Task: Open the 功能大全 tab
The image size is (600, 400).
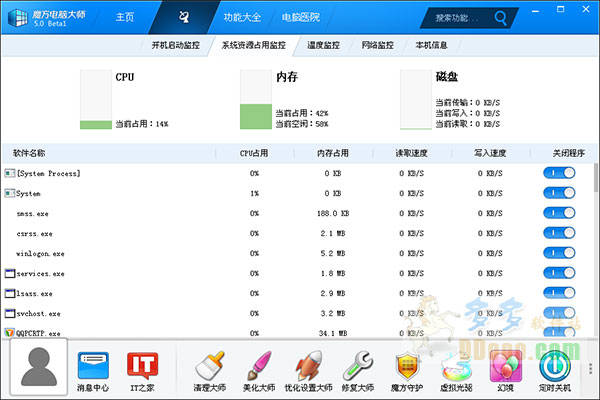Action: pyautogui.click(x=242, y=17)
